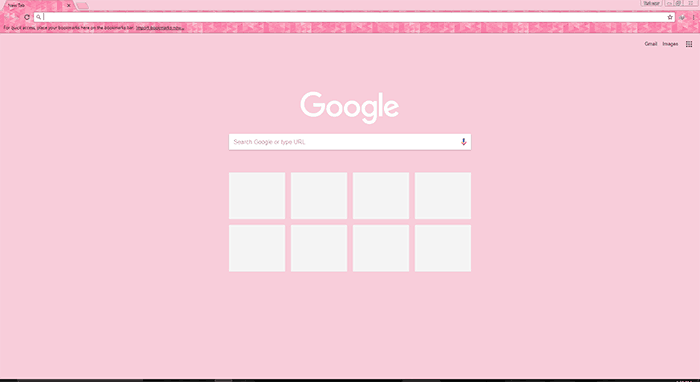Open the third tile in the top row
The image size is (700, 382).
click(x=381, y=195)
